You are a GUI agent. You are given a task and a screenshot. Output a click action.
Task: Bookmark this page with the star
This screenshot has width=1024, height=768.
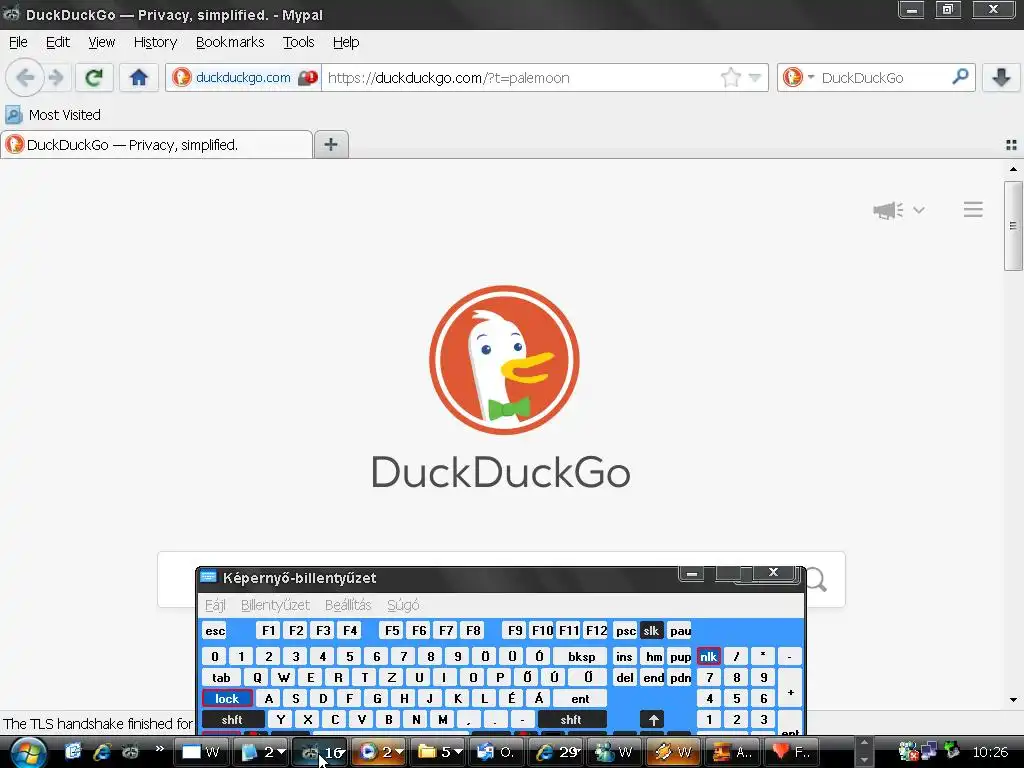(731, 78)
